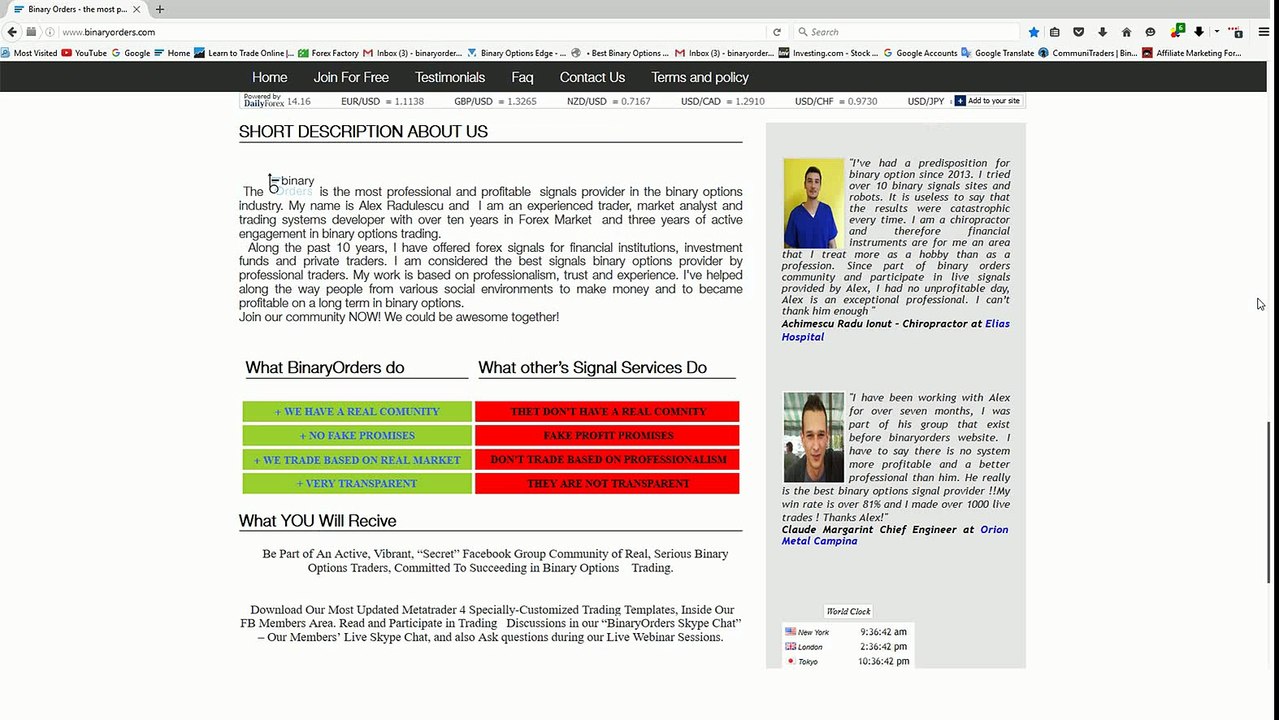Open the browser hamburger menu
Screen dimensions: 1279x720
pyautogui.click(x=1264, y=32)
